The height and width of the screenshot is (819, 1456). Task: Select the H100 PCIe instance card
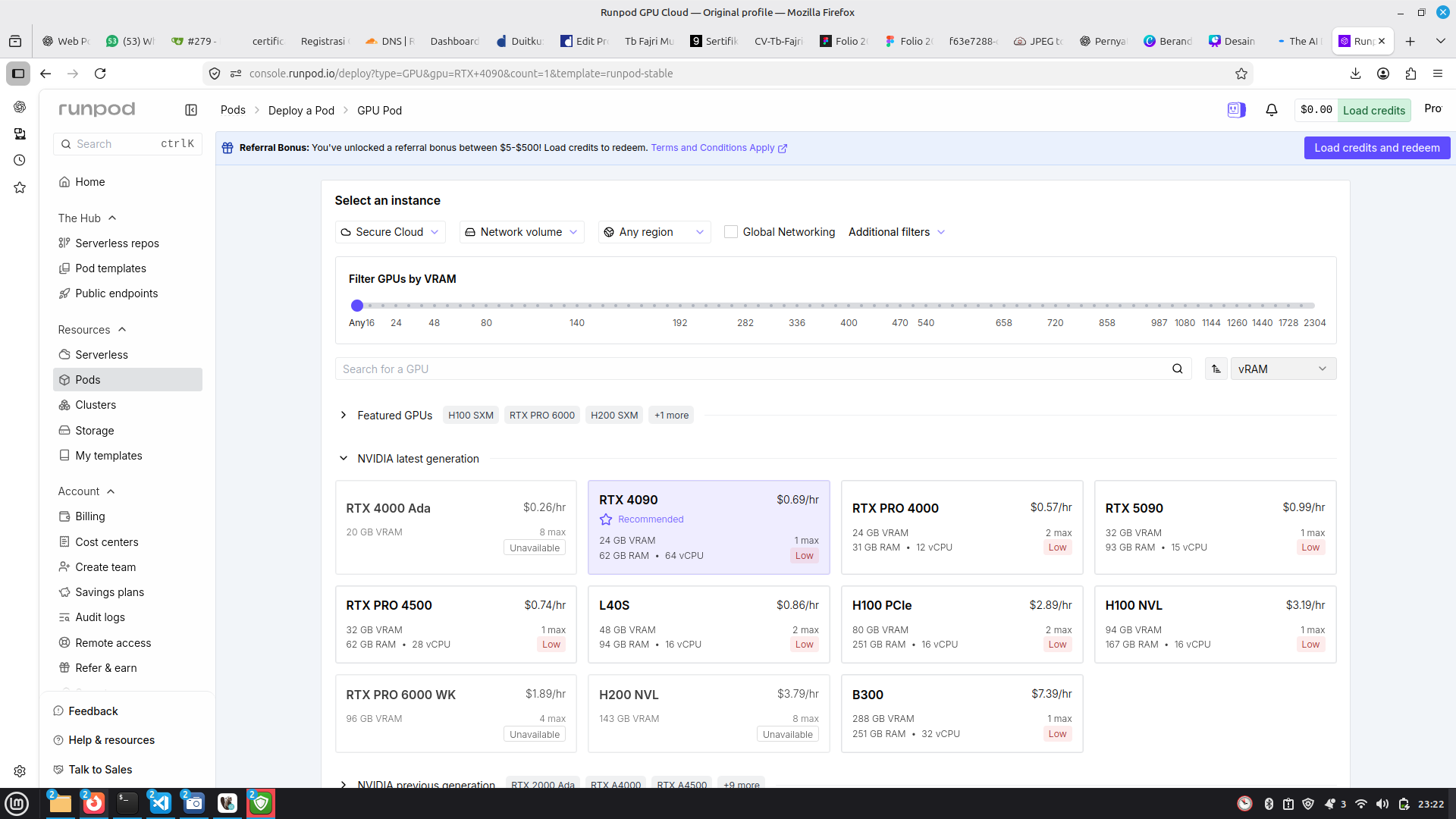(x=962, y=624)
